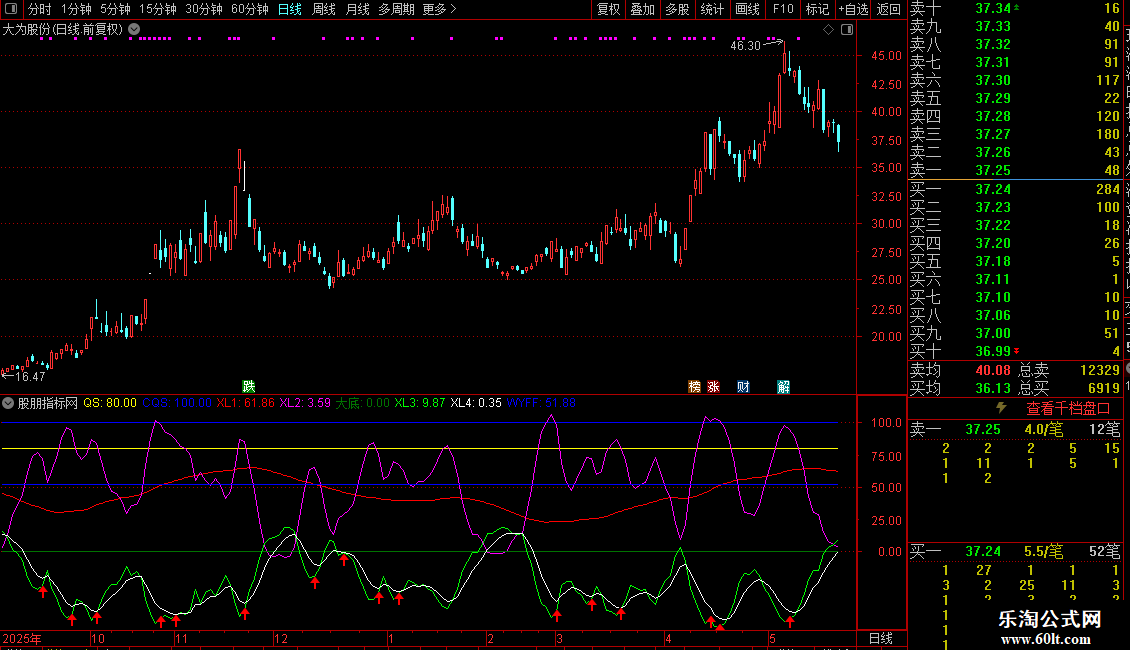Click the 买一 price 37.24 in order book
Screen dimensions: 1130x650
(x=993, y=190)
